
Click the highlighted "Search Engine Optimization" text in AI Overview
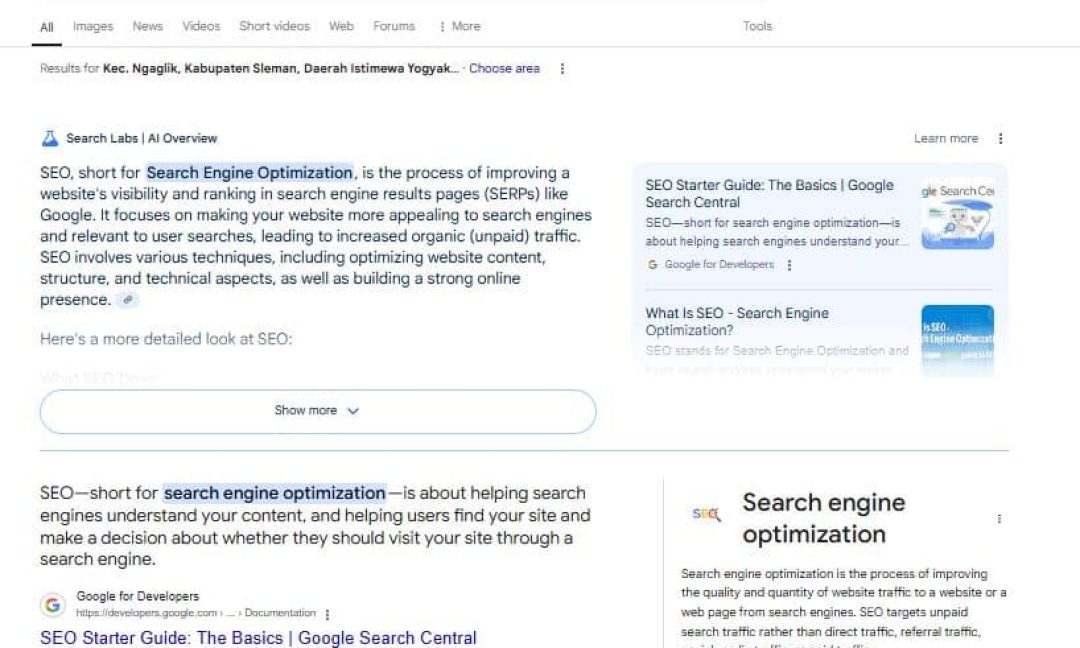point(249,172)
